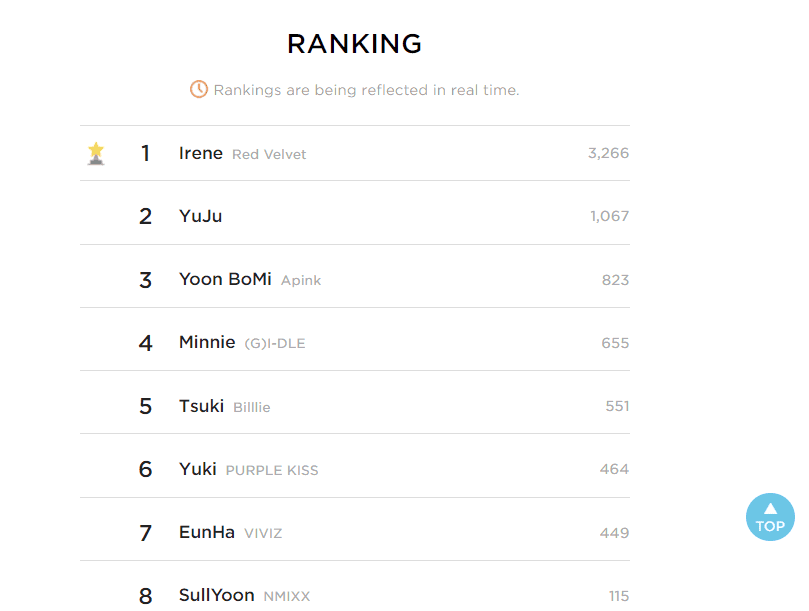Click the (G)I-DLE group label
Screen dimensions: 809x611
275,343
